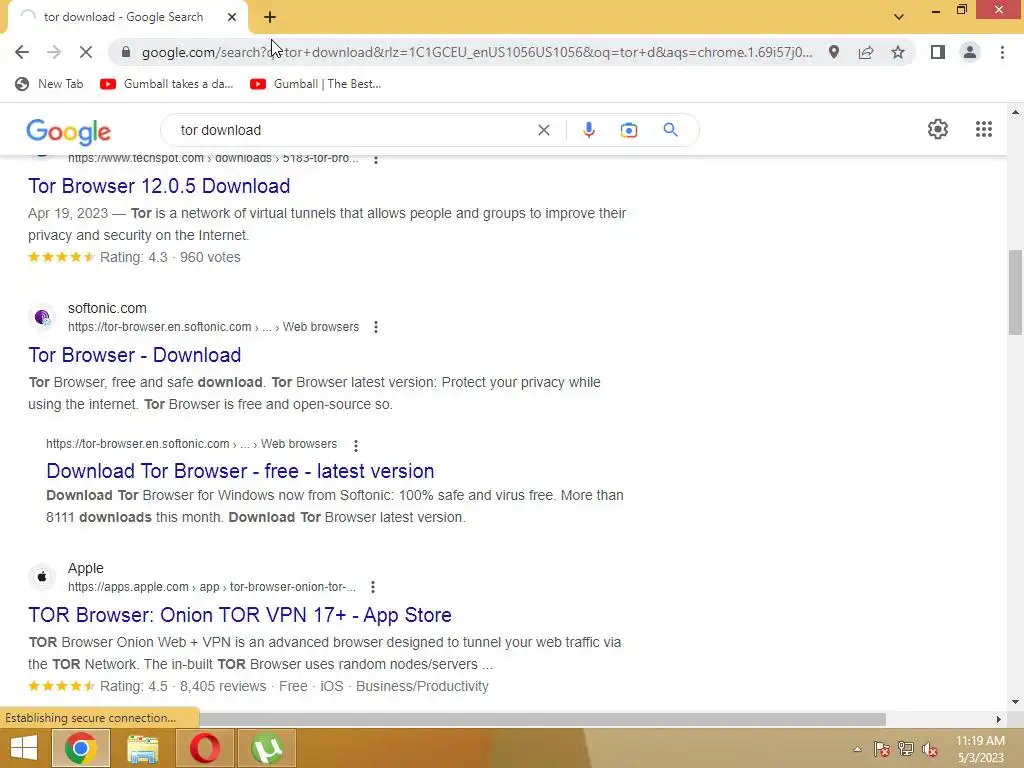Start voice search with the microphone
Viewport: 1024px width, 768px height.
pos(588,130)
